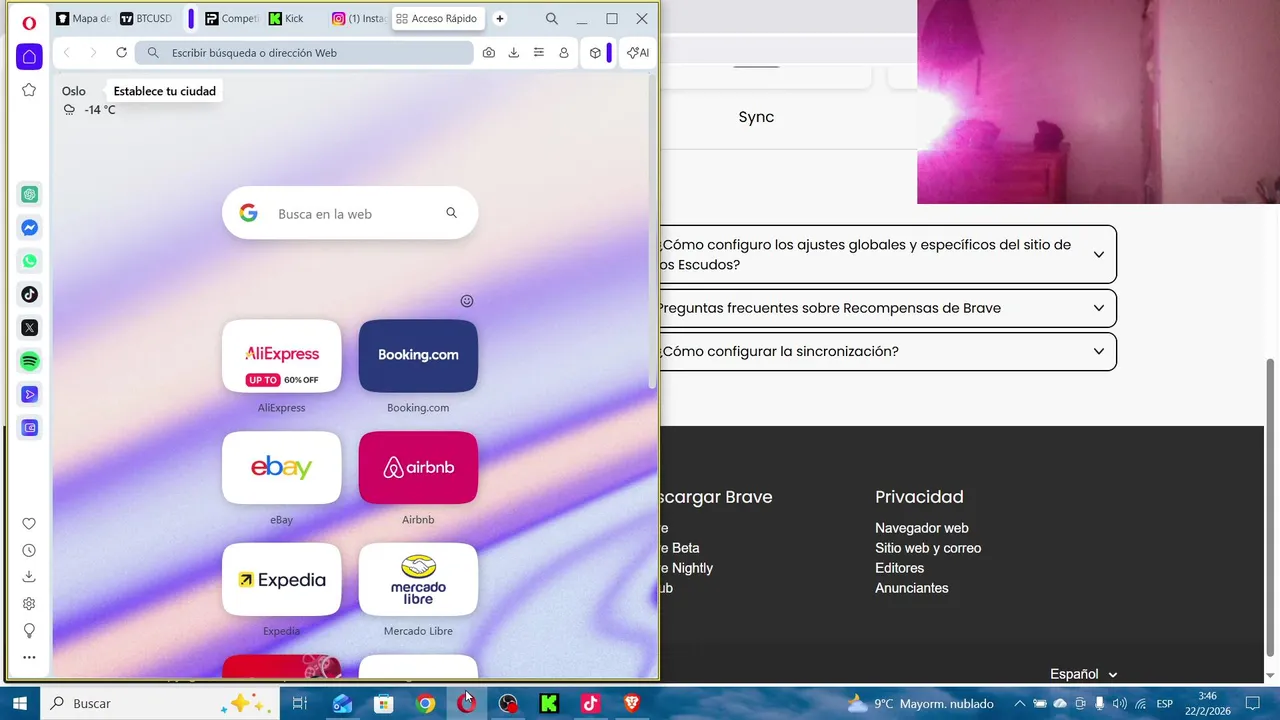This screenshot has width=1280, height=720.
Task: Open Settings gear in Opera sidebar
Action: coord(29,604)
